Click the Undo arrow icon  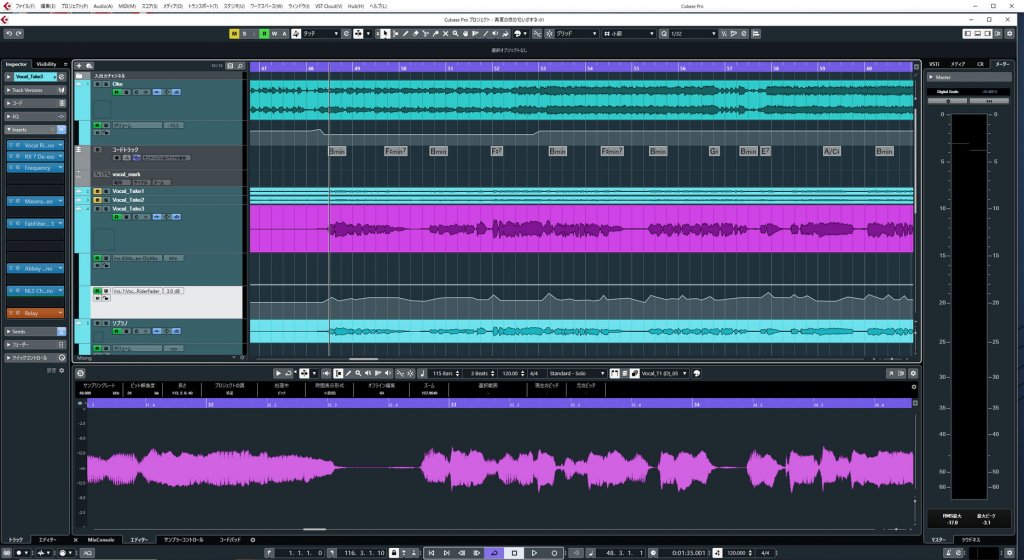click(8, 34)
